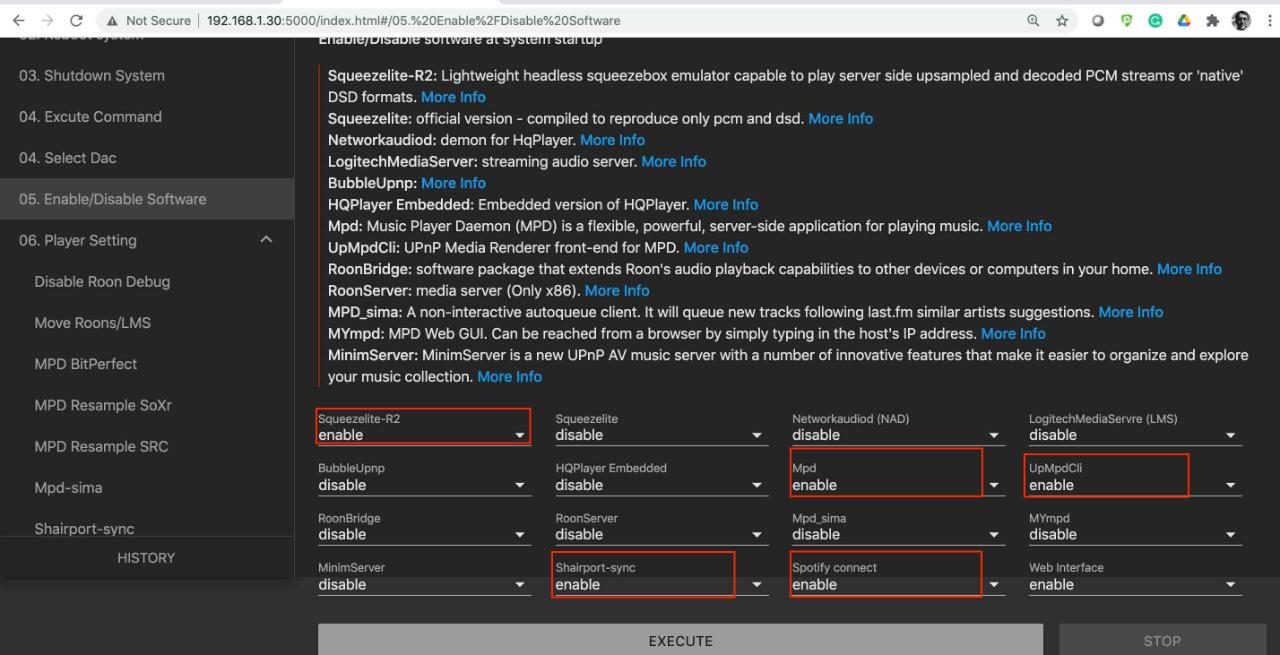Open the RoonBridge dropdown
The width and height of the screenshot is (1280, 655).
[x=423, y=534]
